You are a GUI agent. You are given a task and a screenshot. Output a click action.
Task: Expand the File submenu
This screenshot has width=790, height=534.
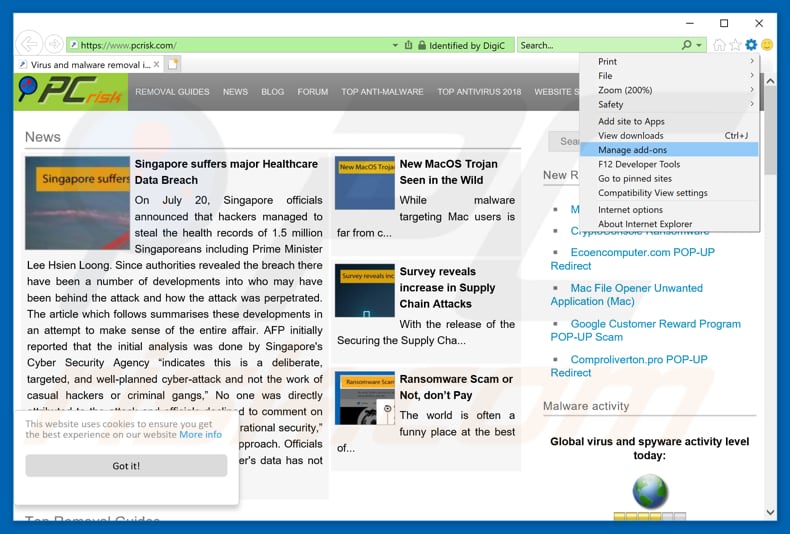[670, 76]
